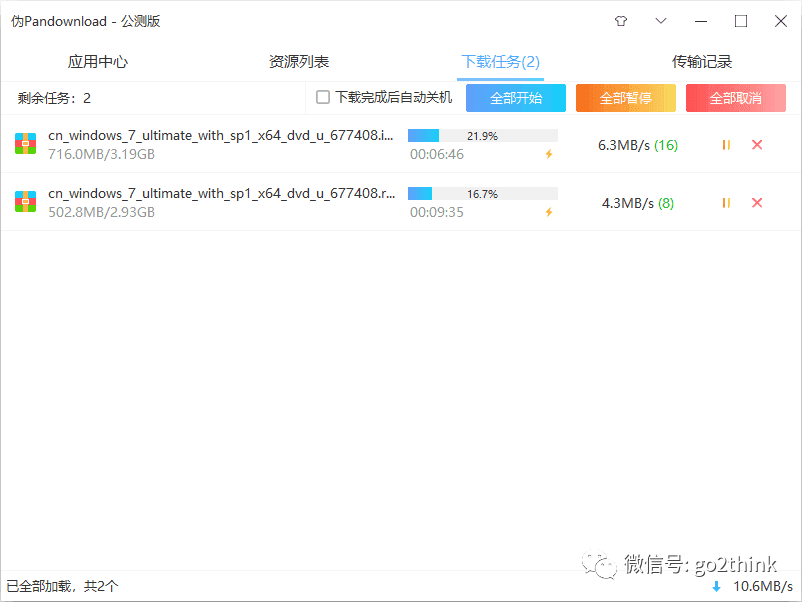802x602 pixels.
Task: Open the title bar chevron dropdown menu
Action: click(662, 20)
